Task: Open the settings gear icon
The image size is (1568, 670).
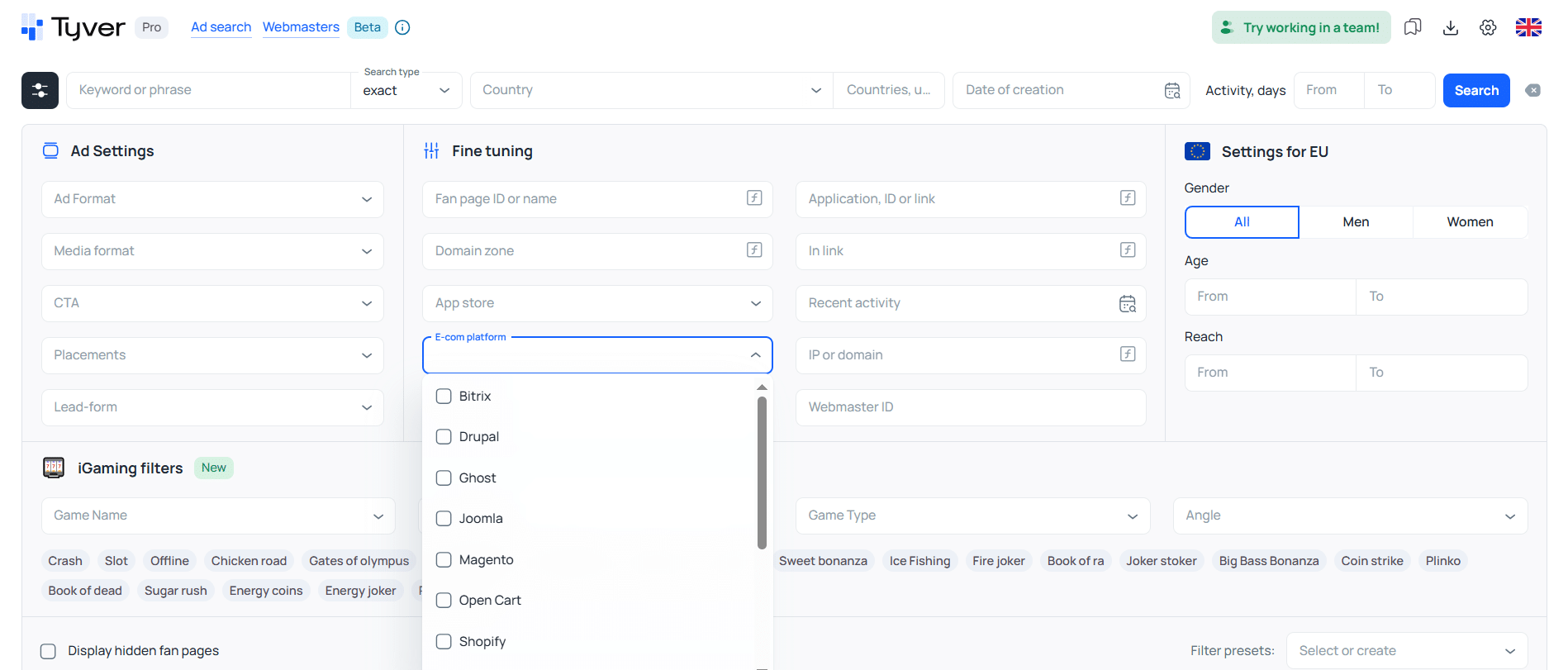Action: [1488, 27]
